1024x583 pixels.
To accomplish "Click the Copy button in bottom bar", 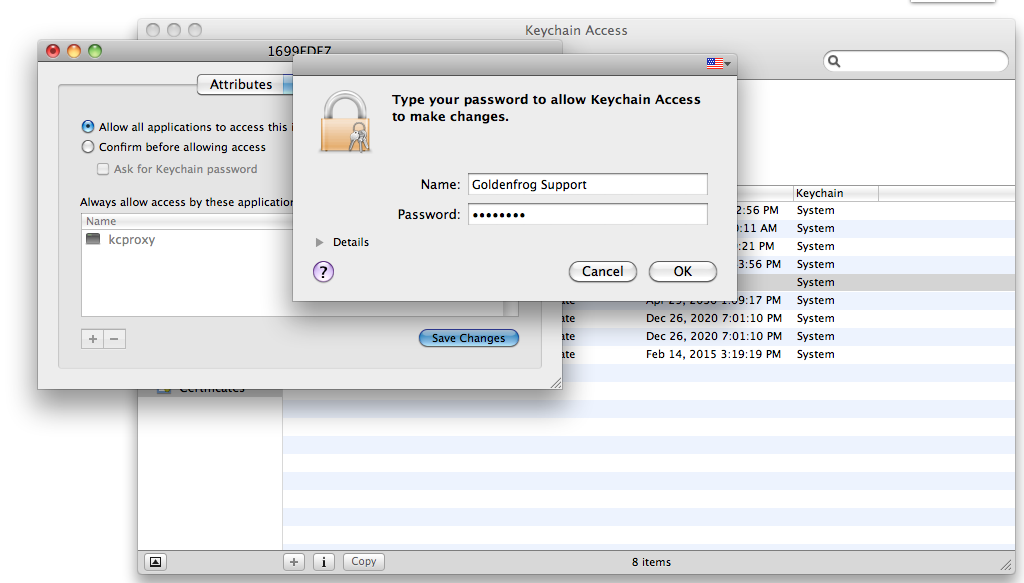I will [x=364, y=561].
